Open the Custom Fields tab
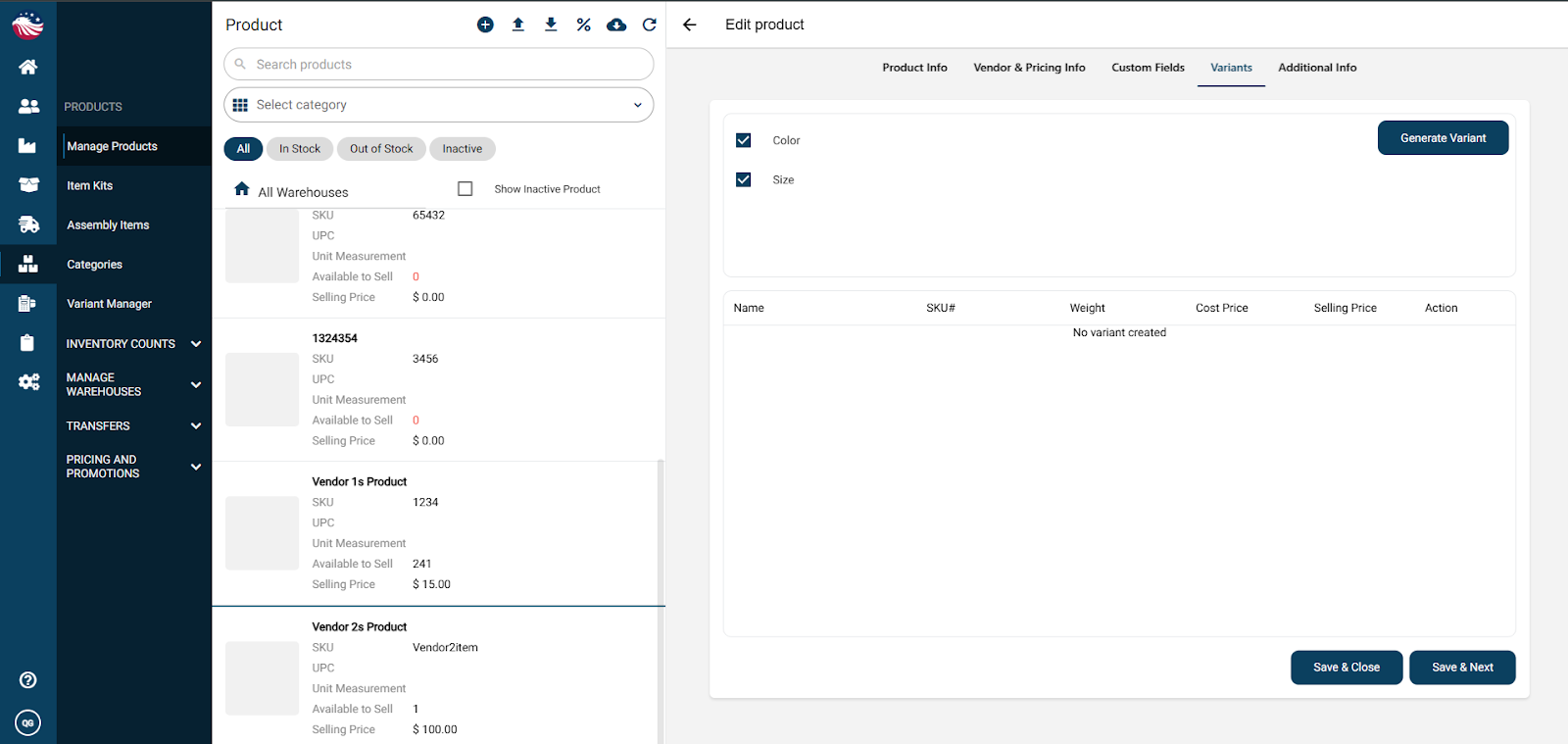The height and width of the screenshot is (744, 1568). (x=1148, y=68)
